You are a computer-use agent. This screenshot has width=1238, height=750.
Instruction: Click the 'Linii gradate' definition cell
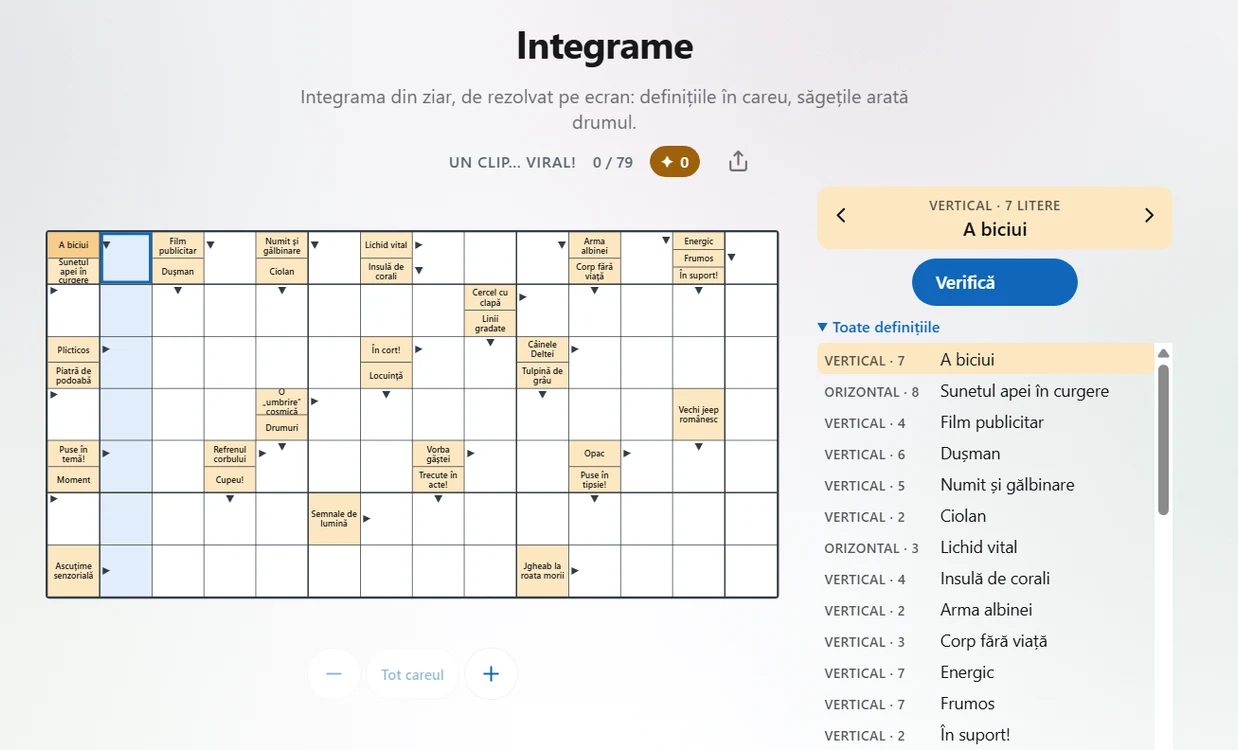[490, 323]
